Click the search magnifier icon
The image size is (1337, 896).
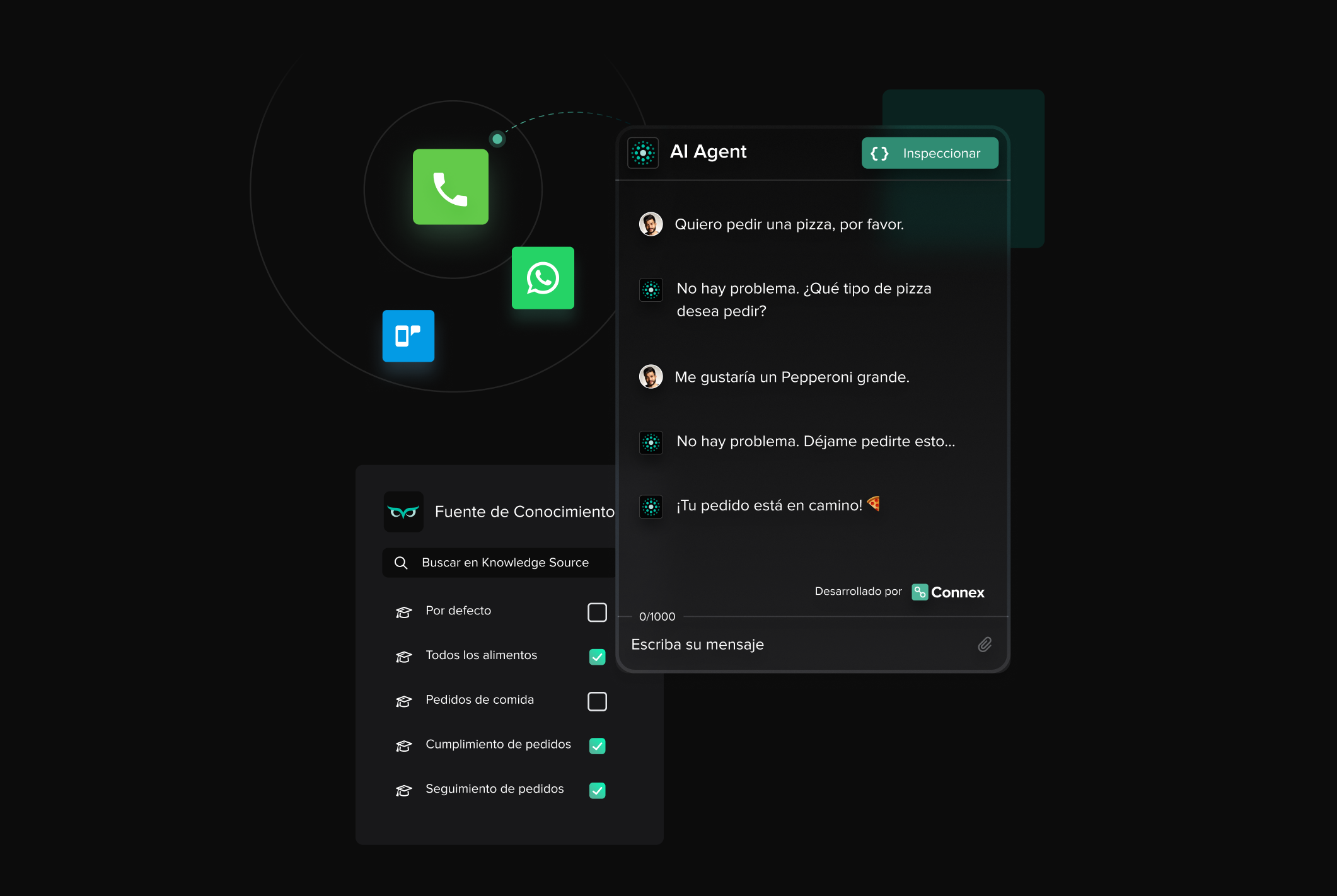401,563
